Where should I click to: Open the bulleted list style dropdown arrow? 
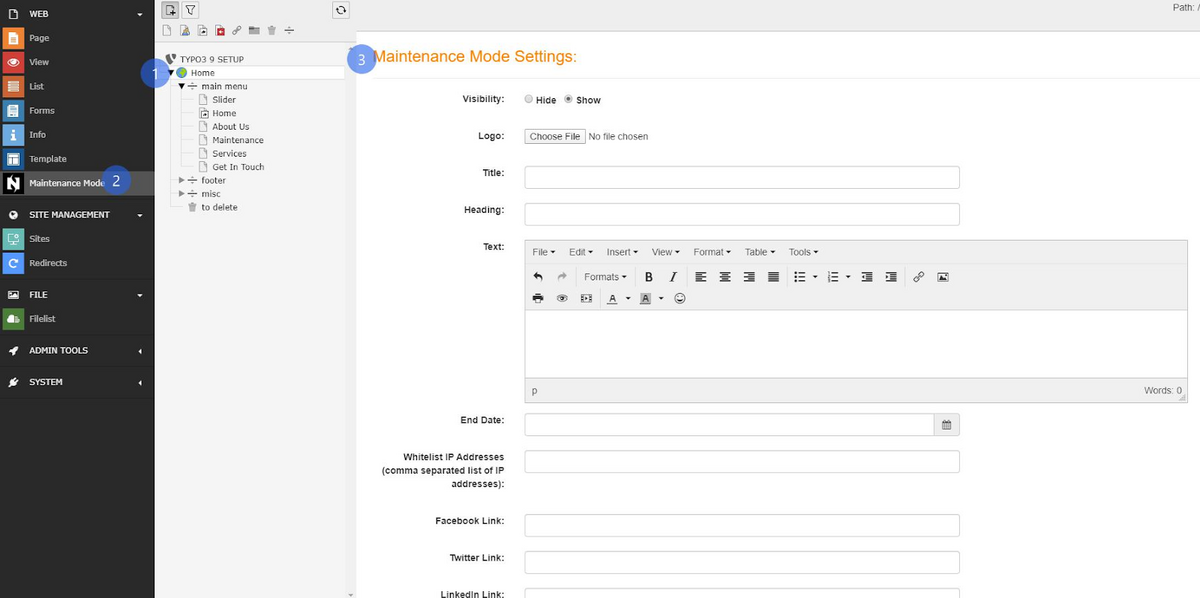click(x=814, y=277)
